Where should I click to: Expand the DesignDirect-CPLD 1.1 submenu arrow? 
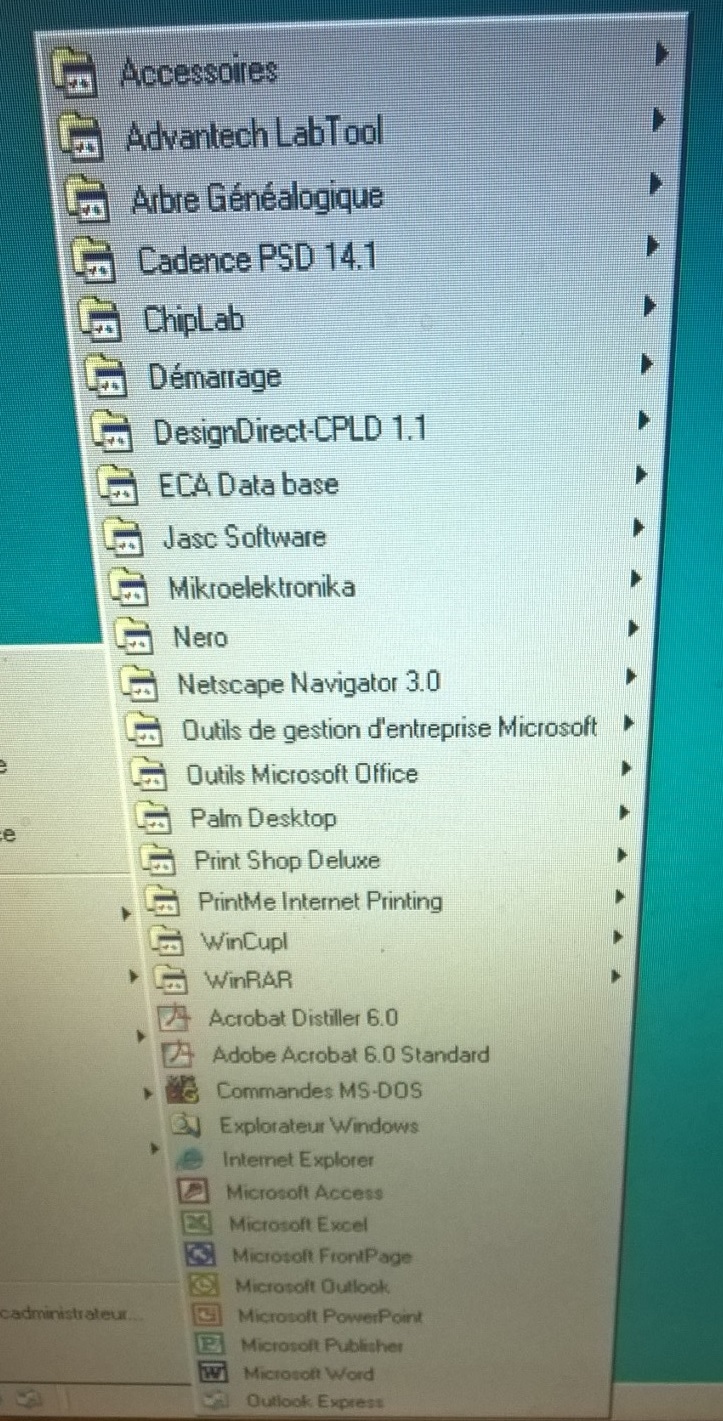click(645, 422)
